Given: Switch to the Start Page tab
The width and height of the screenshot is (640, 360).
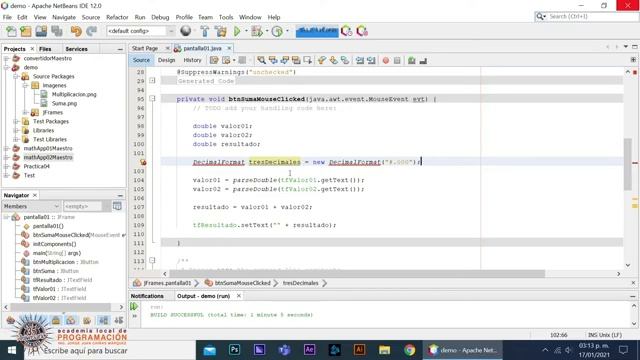Looking at the screenshot, I should pos(145,48).
